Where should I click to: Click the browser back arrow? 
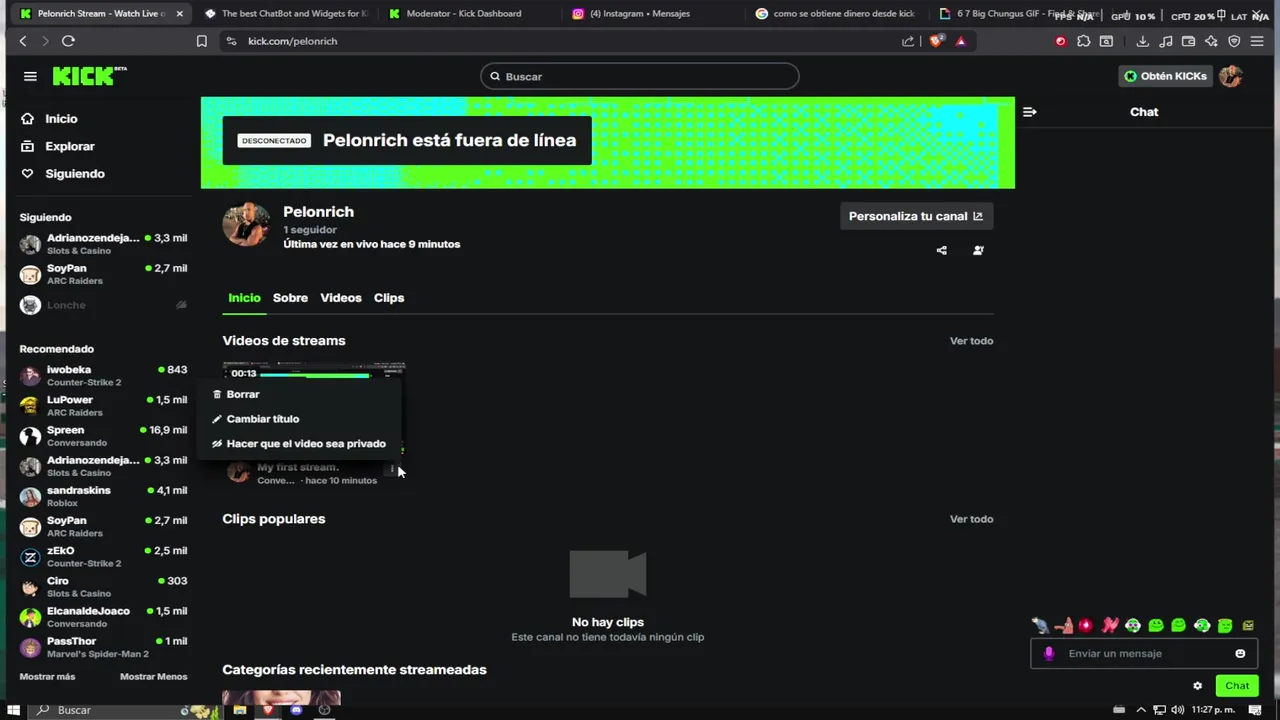click(x=23, y=41)
